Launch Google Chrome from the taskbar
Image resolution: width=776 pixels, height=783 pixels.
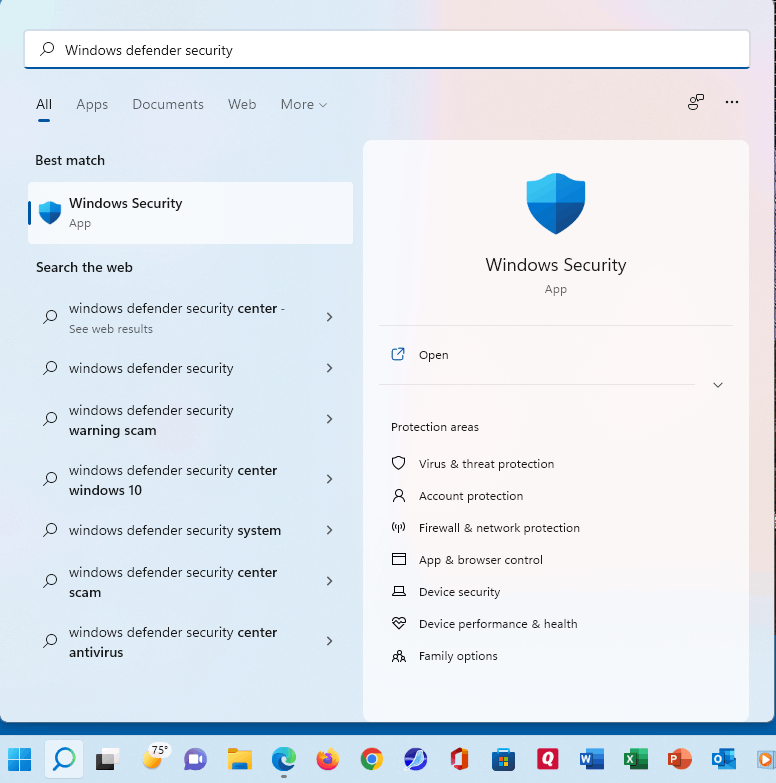pyautogui.click(x=372, y=760)
